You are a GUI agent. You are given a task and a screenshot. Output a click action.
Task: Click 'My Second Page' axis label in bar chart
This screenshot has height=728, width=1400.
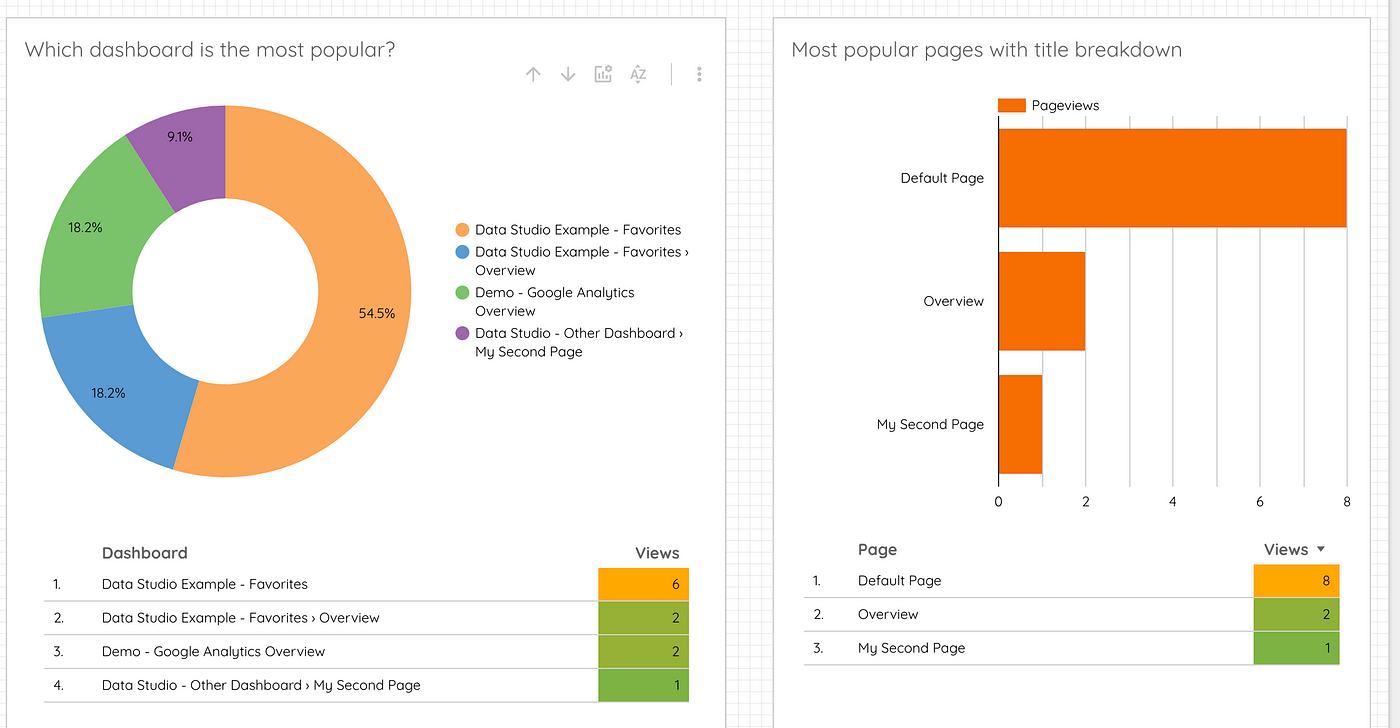[930, 424]
